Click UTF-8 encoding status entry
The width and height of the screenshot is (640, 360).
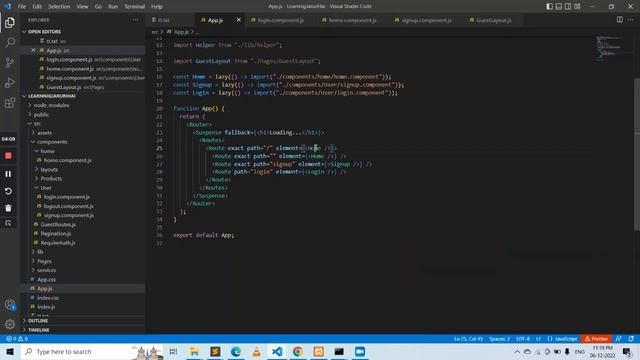[x=523, y=339]
